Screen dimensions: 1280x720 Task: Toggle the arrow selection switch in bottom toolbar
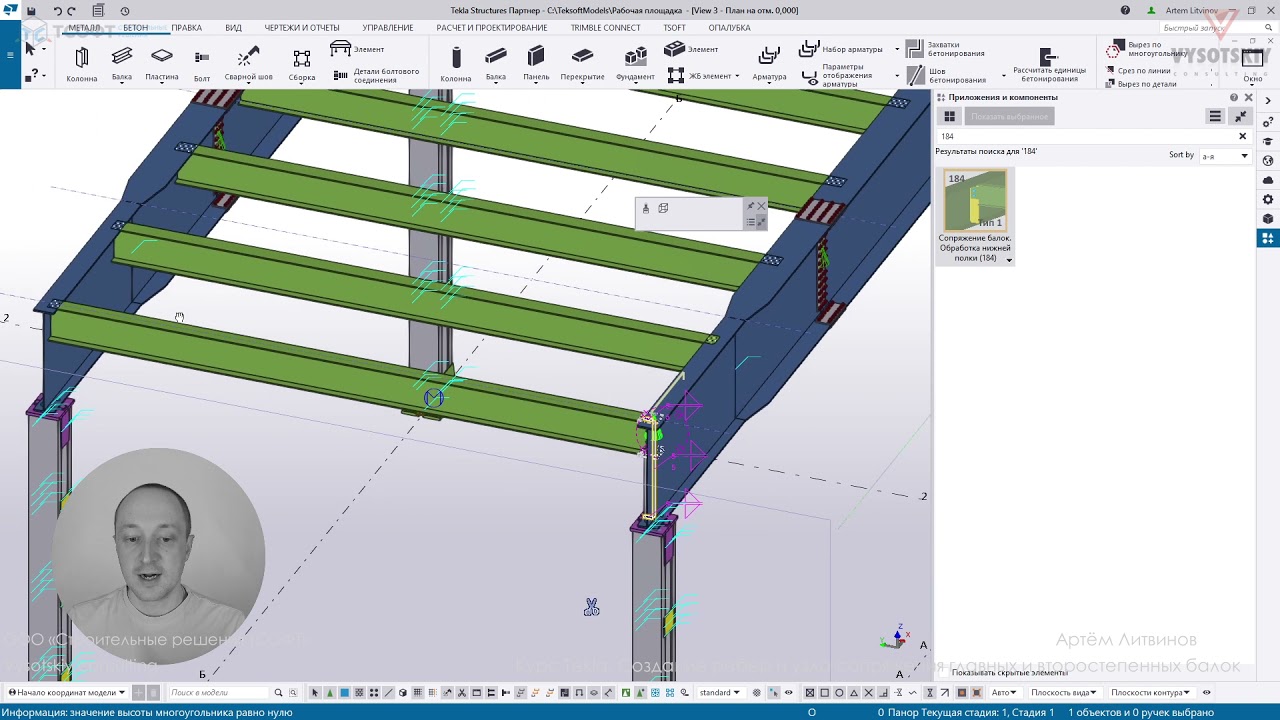315,692
